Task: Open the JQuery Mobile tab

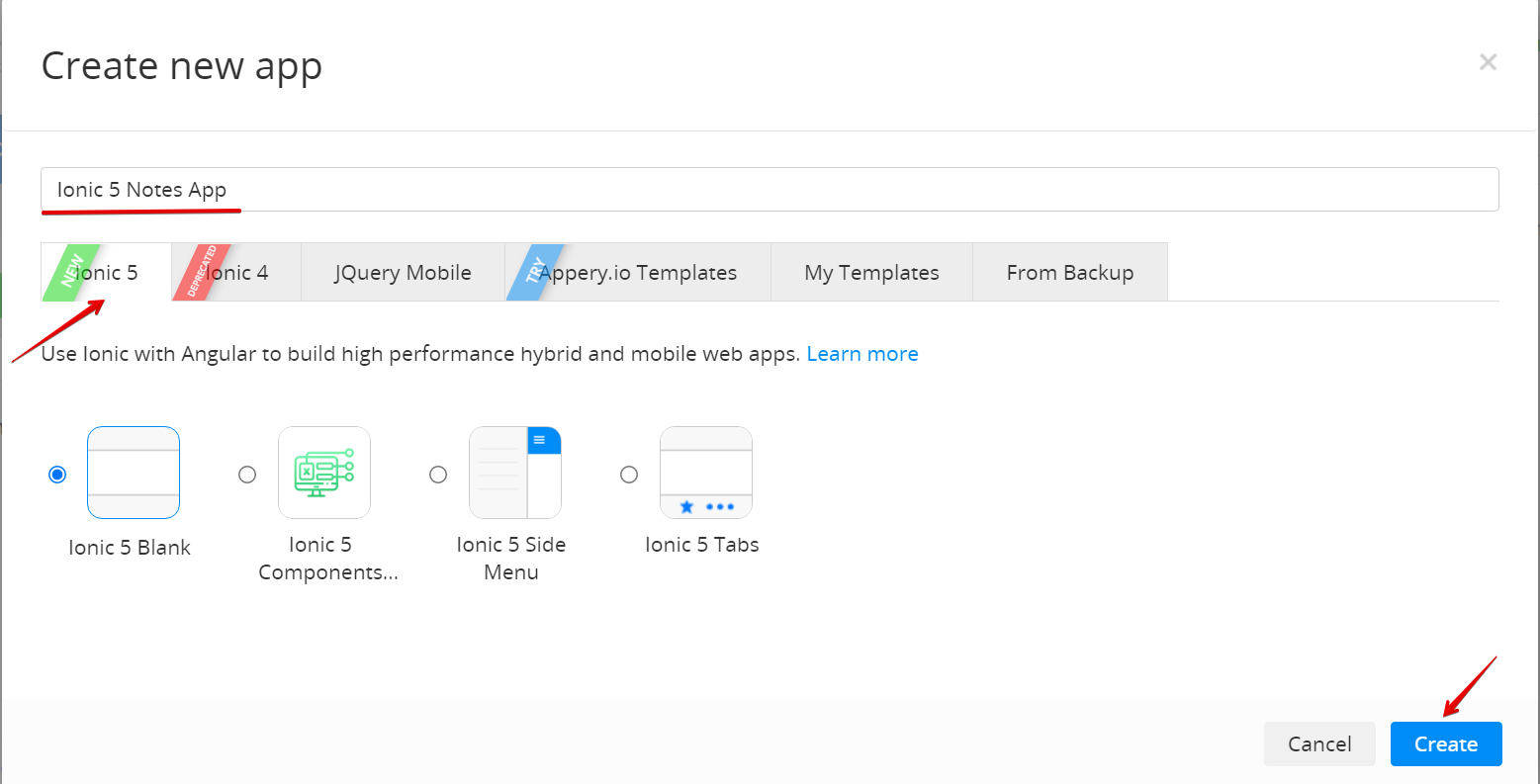Action: click(403, 272)
